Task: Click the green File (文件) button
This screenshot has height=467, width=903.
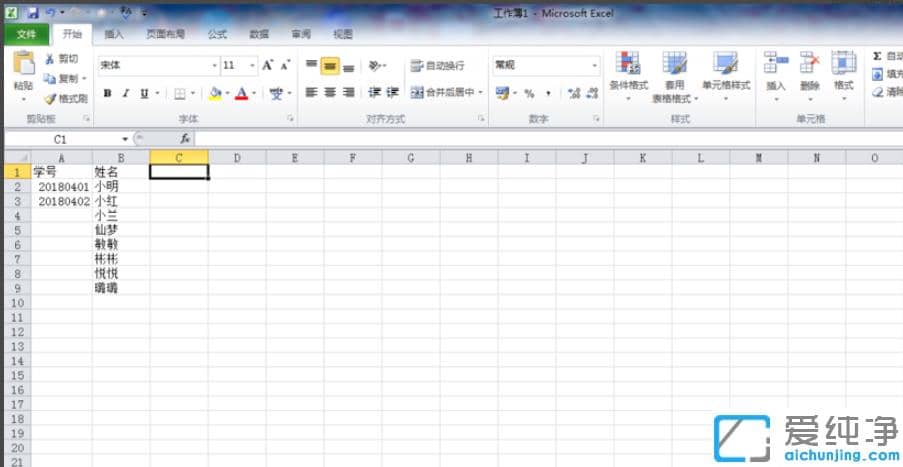Action: 26,34
